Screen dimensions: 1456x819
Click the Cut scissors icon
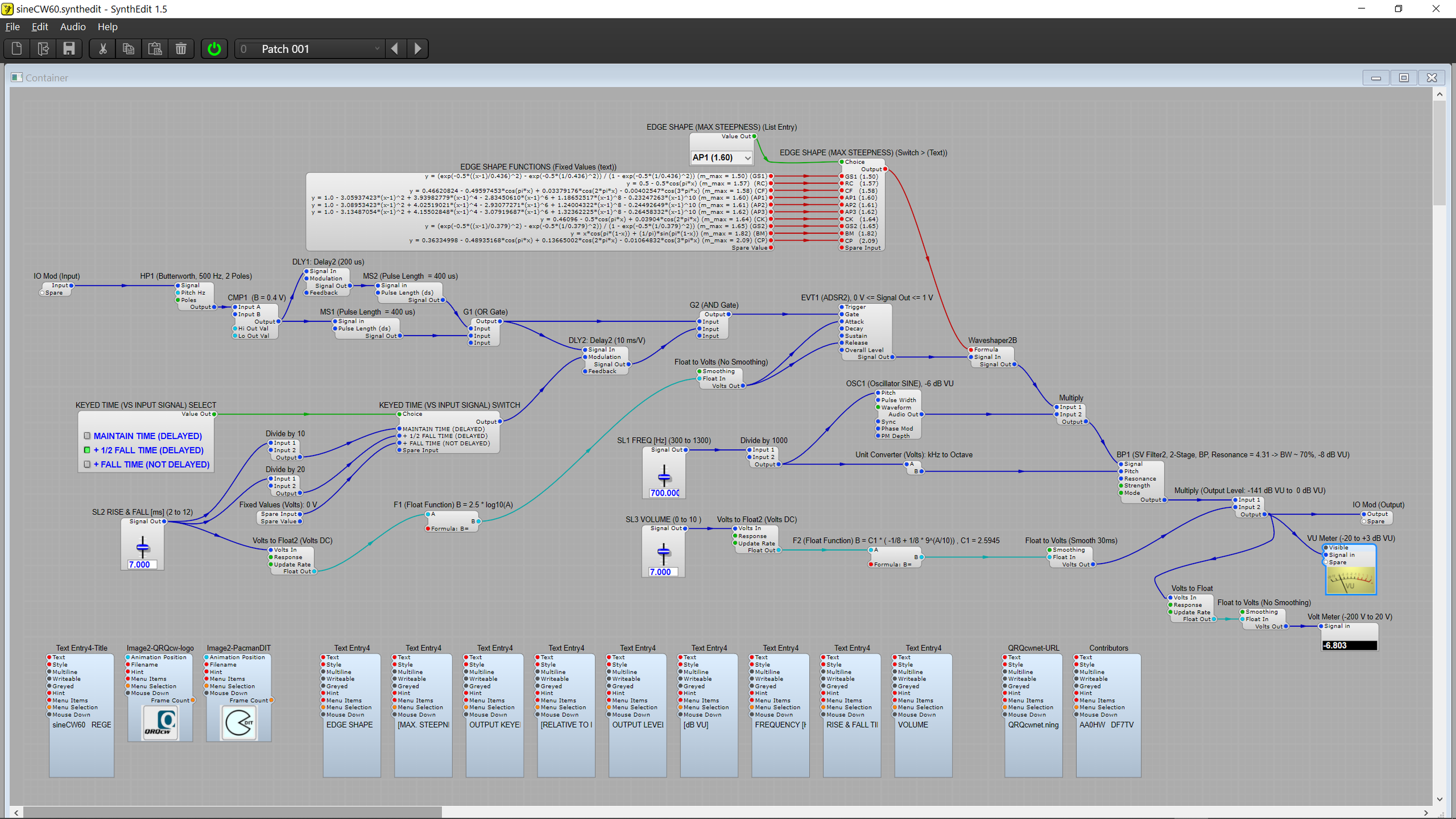[102, 49]
